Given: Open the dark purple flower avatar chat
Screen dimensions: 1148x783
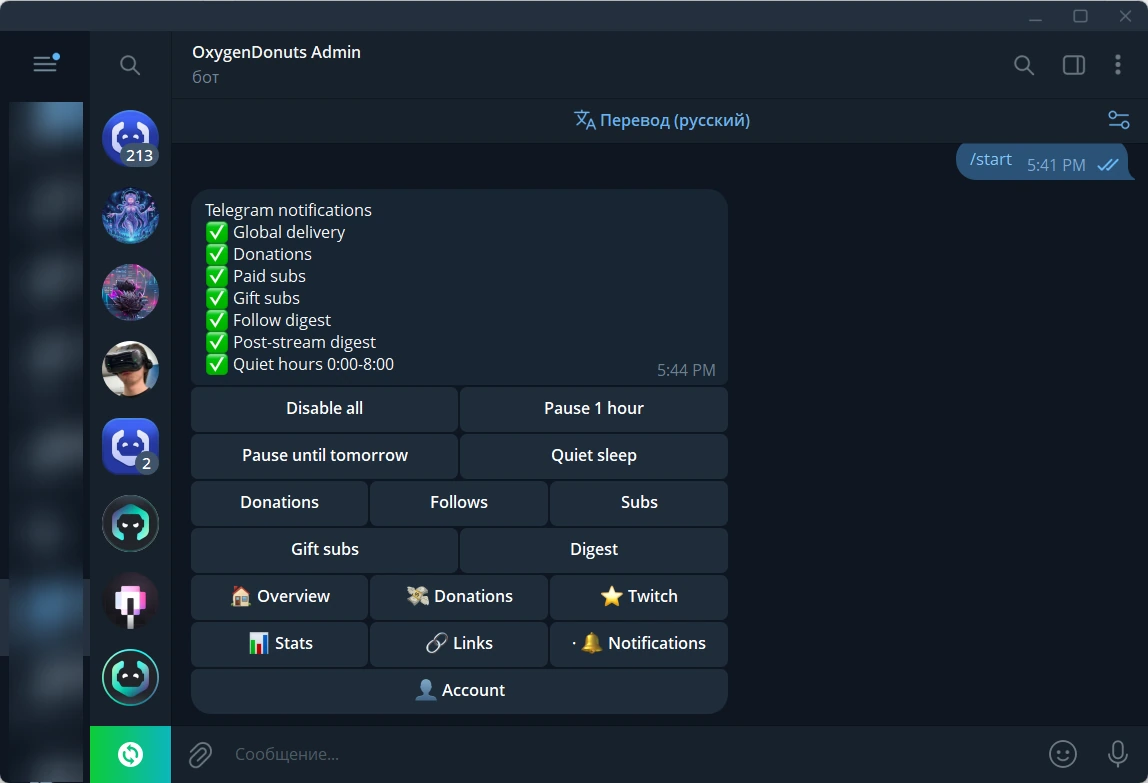Looking at the screenshot, I should (x=130, y=292).
